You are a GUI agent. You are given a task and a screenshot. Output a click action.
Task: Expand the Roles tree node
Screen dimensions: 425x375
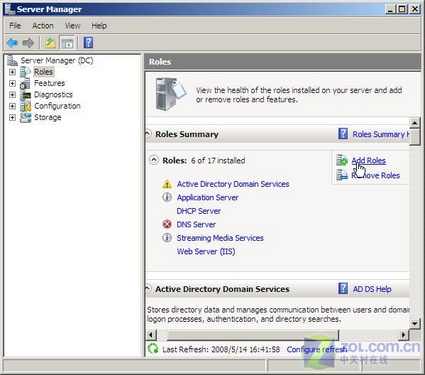tap(12, 72)
